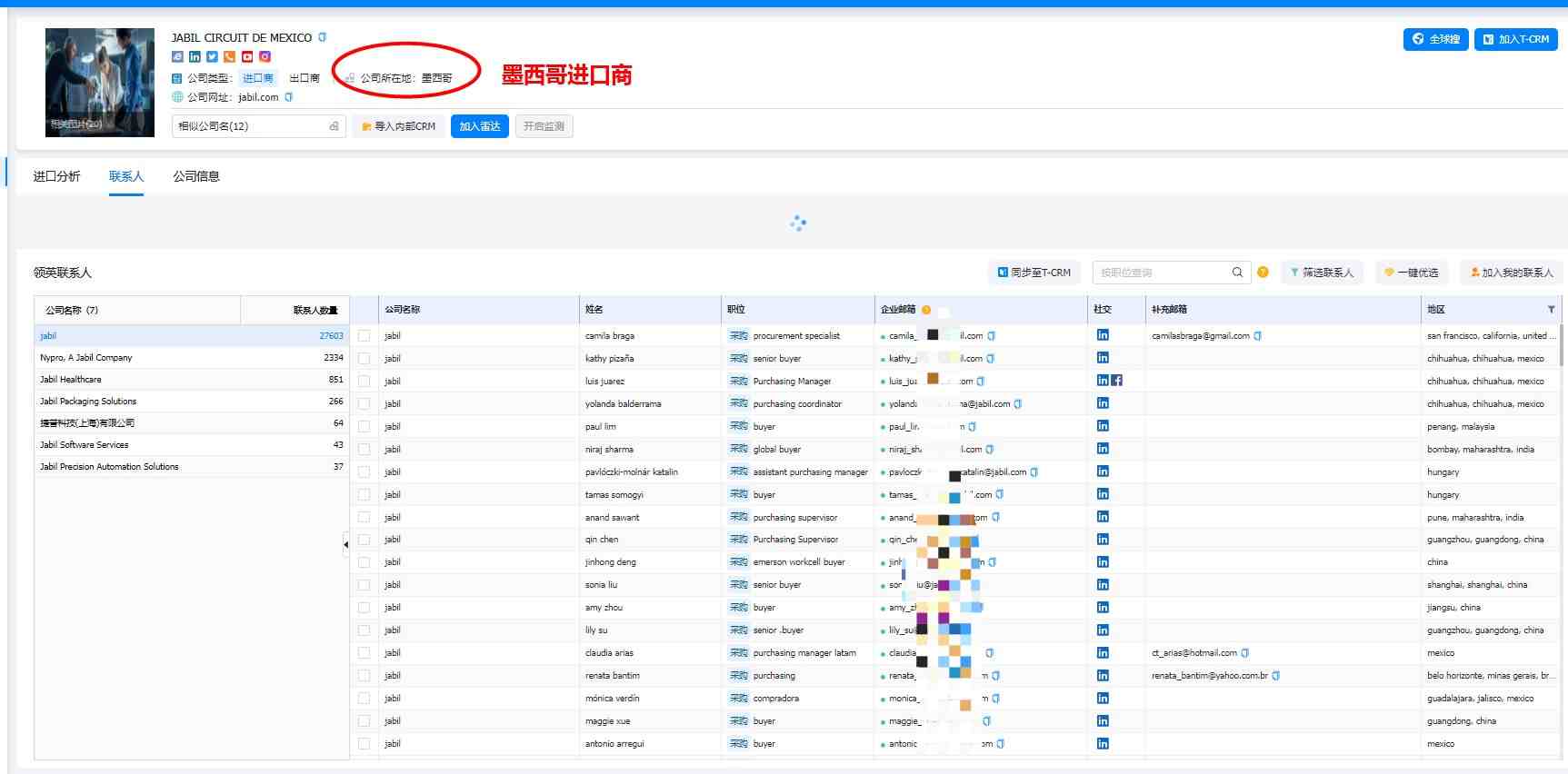Screen dimensions: 1568x774
Task: Open LinkedIn icon for luis juarez
Action: click(x=1103, y=381)
